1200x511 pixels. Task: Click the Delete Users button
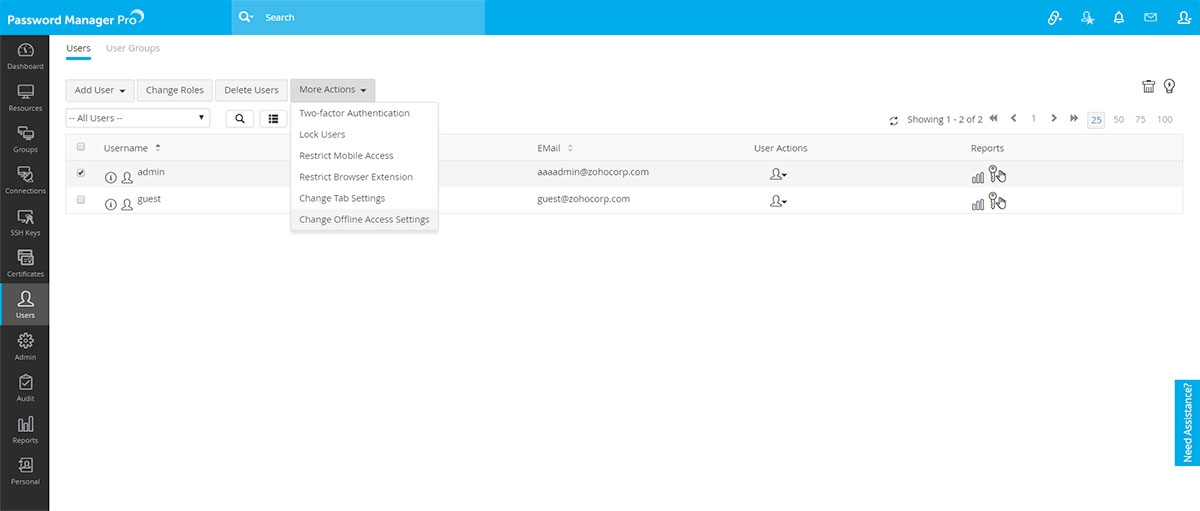tap(251, 90)
